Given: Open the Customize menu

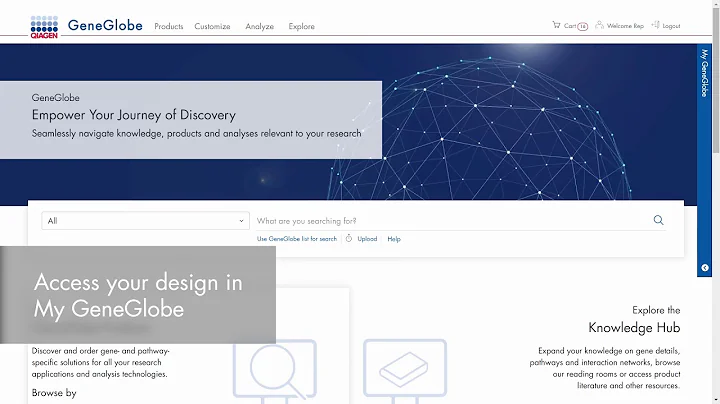Looking at the screenshot, I should point(212,26).
